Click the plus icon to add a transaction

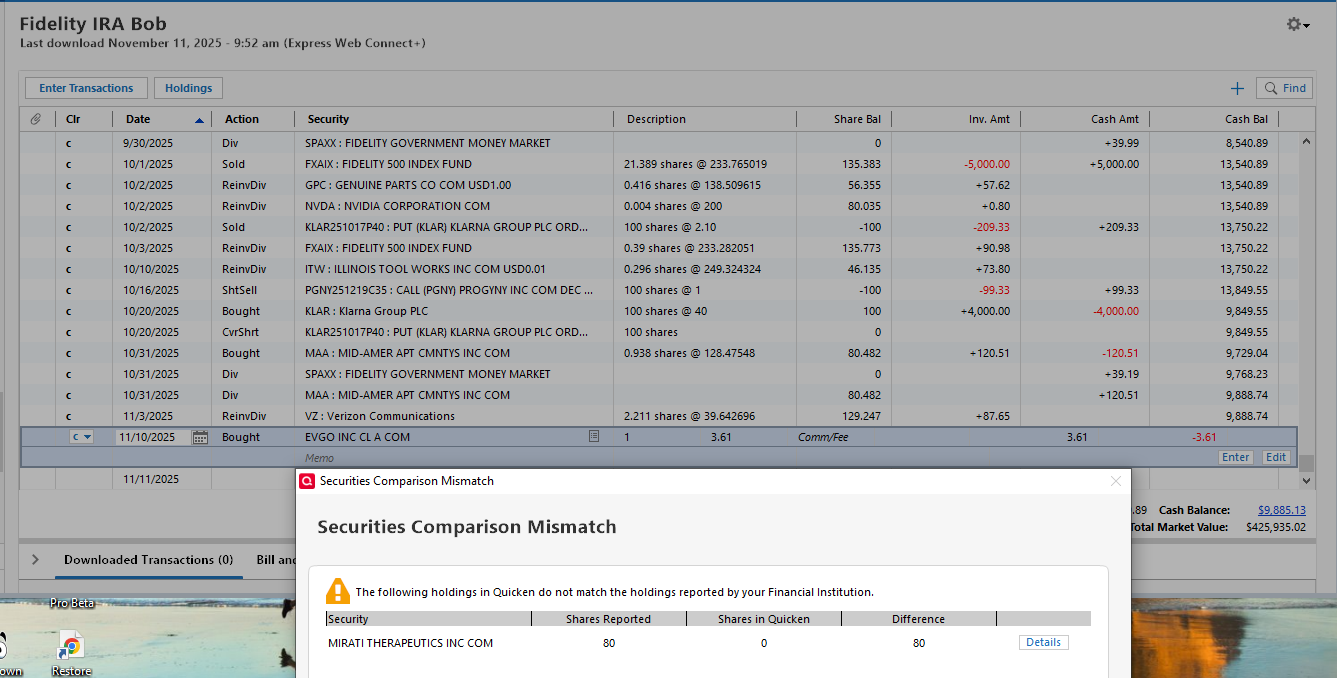[1237, 88]
